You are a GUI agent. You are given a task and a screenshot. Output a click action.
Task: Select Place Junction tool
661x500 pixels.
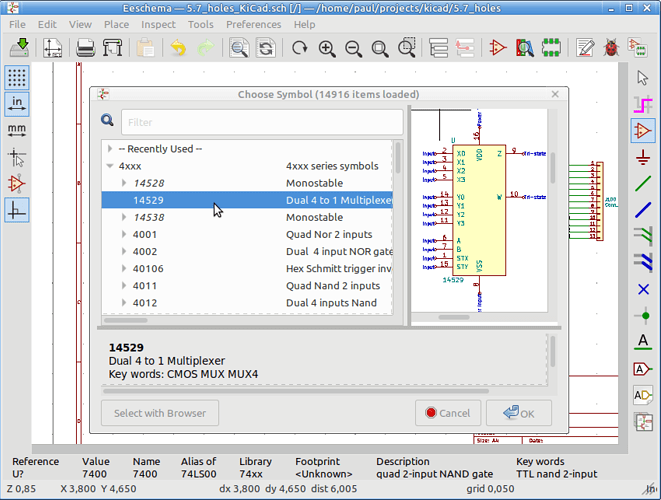click(x=643, y=316)
